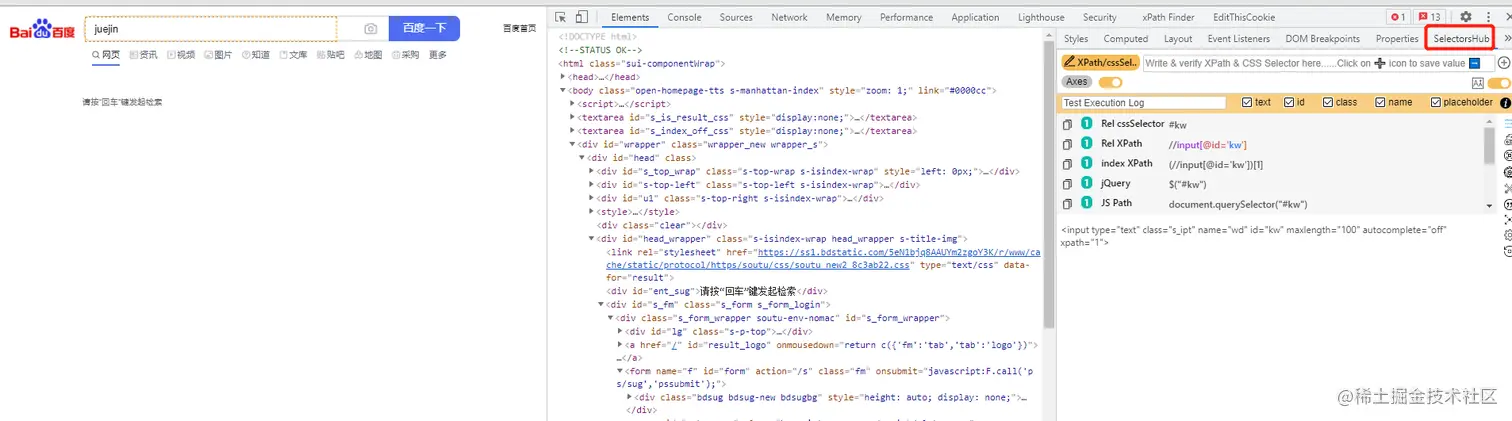
Task: Click the info icon next to placeholder checkbox
Action: (1504, 102)
